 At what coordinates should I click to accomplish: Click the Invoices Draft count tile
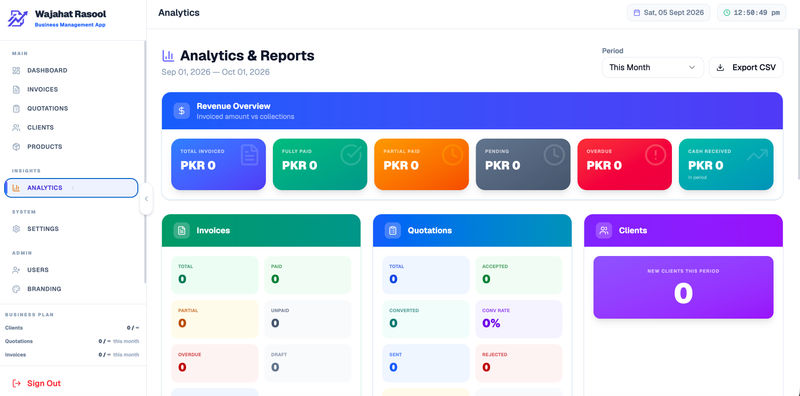(x=308, y=363)
